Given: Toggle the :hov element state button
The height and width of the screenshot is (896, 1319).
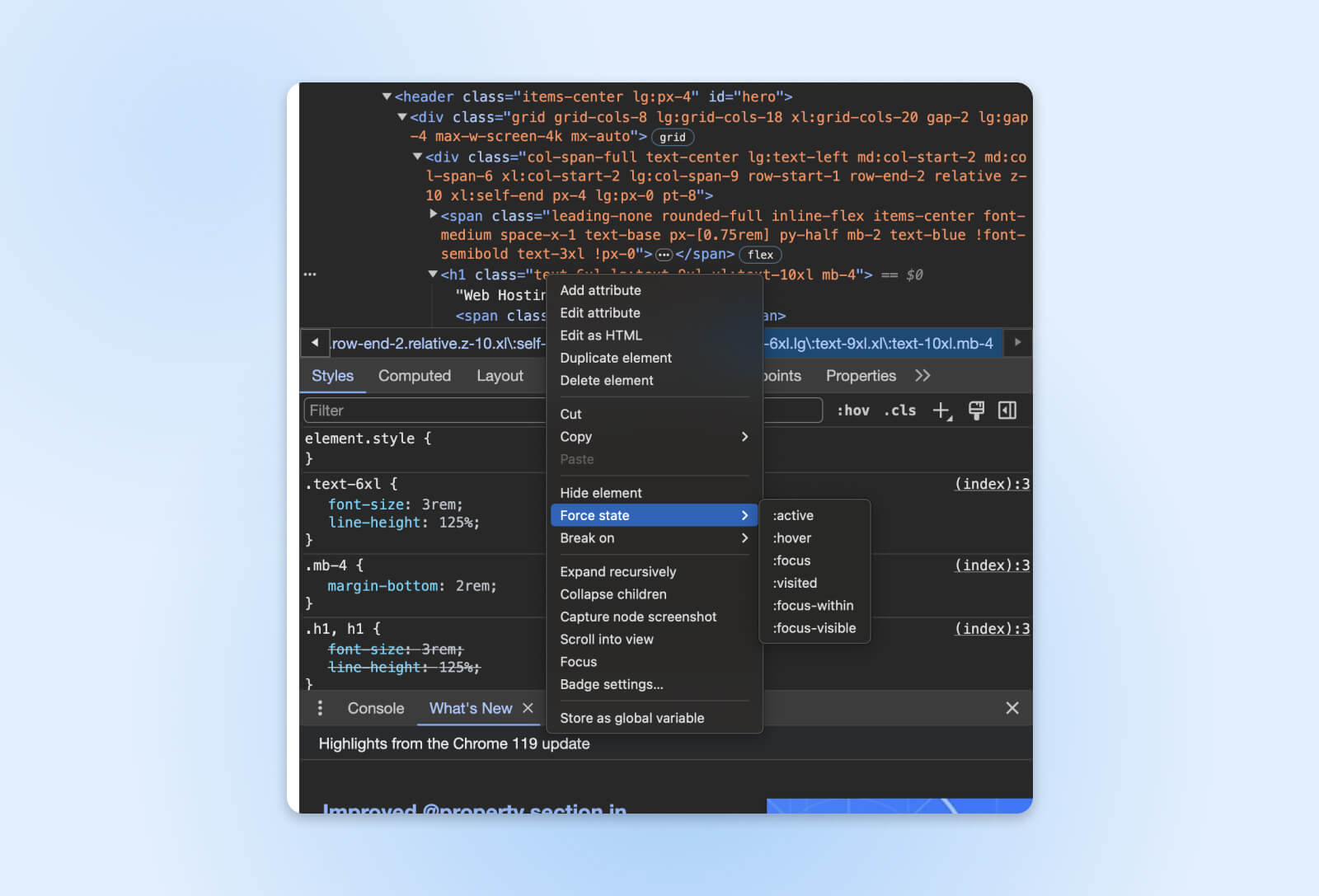Looking at the screenshot, I should pos(852,410).
